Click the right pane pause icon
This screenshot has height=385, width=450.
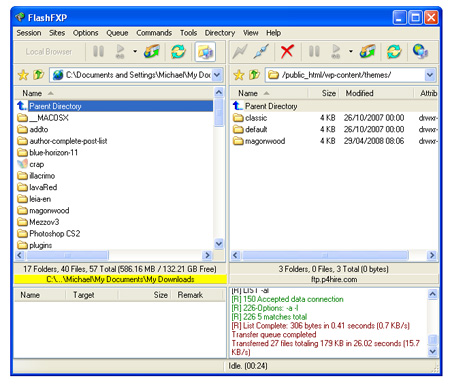(x=314, y=52)
